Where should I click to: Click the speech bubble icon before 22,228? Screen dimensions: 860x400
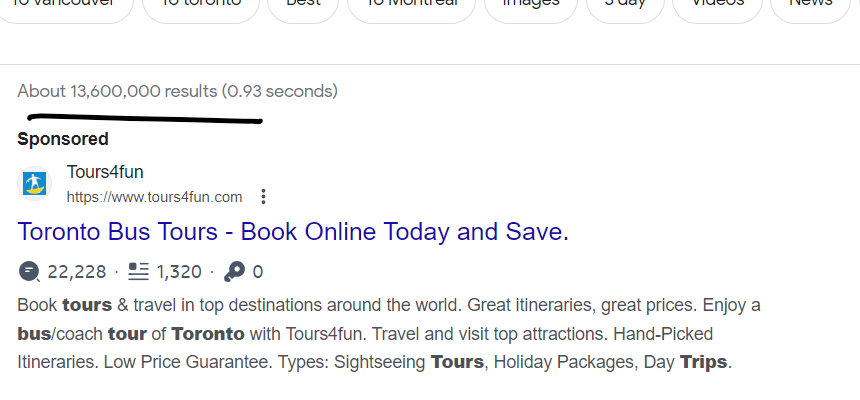(29, 272)
